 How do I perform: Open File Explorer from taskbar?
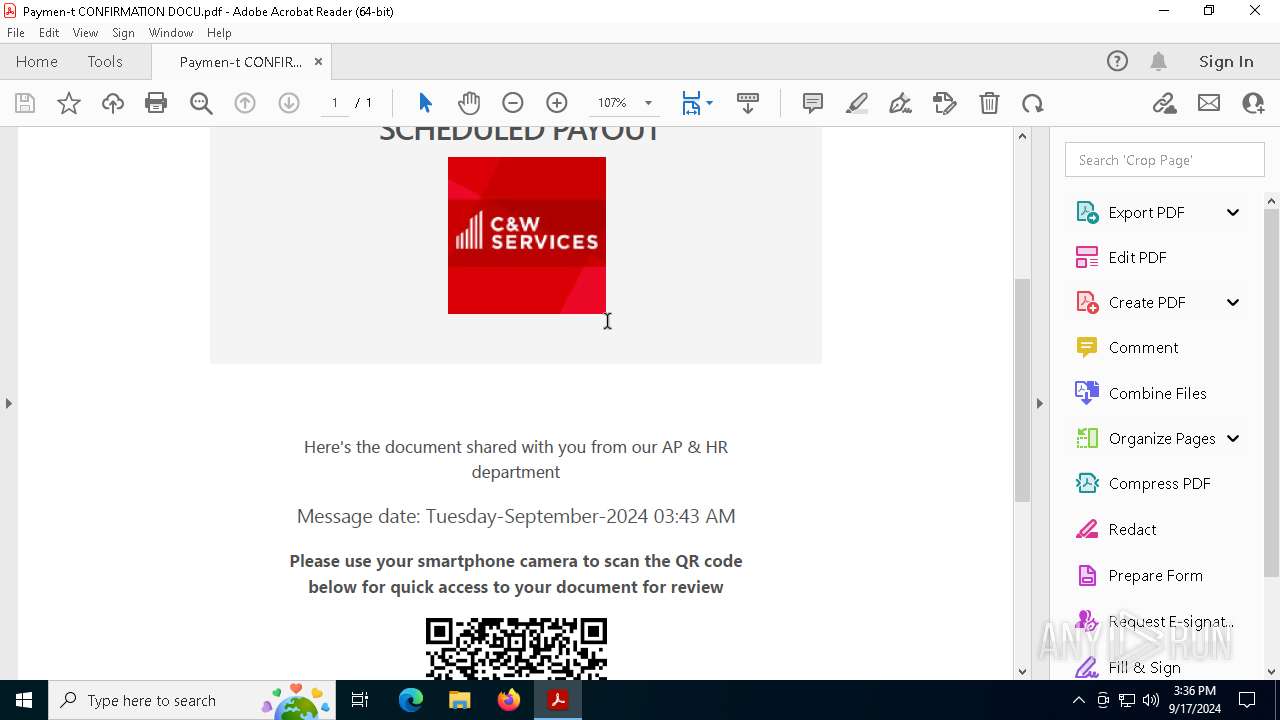click(x=460, y=700)
